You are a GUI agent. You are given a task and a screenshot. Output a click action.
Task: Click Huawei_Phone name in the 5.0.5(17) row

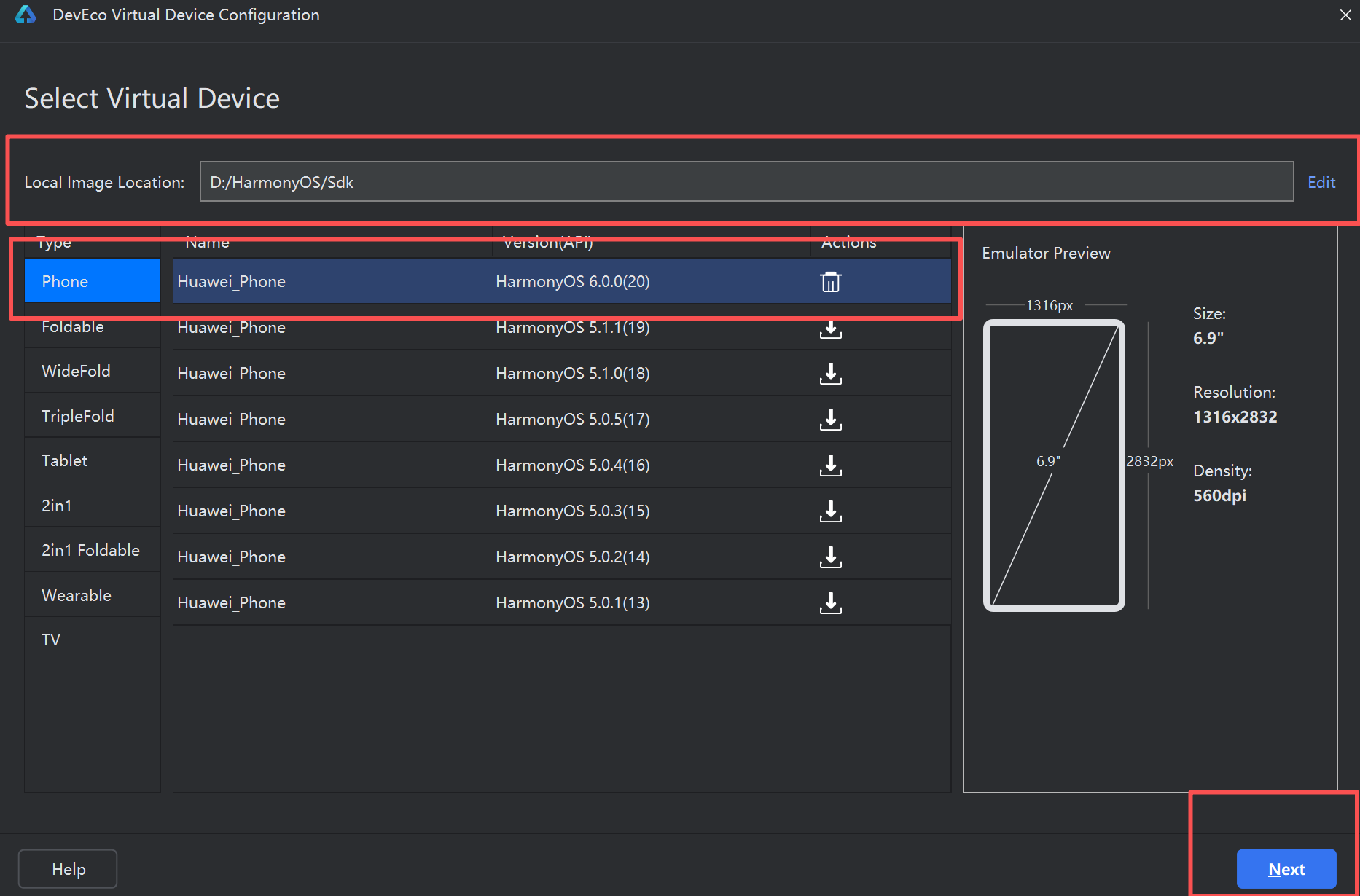click(x=231, y=419)
